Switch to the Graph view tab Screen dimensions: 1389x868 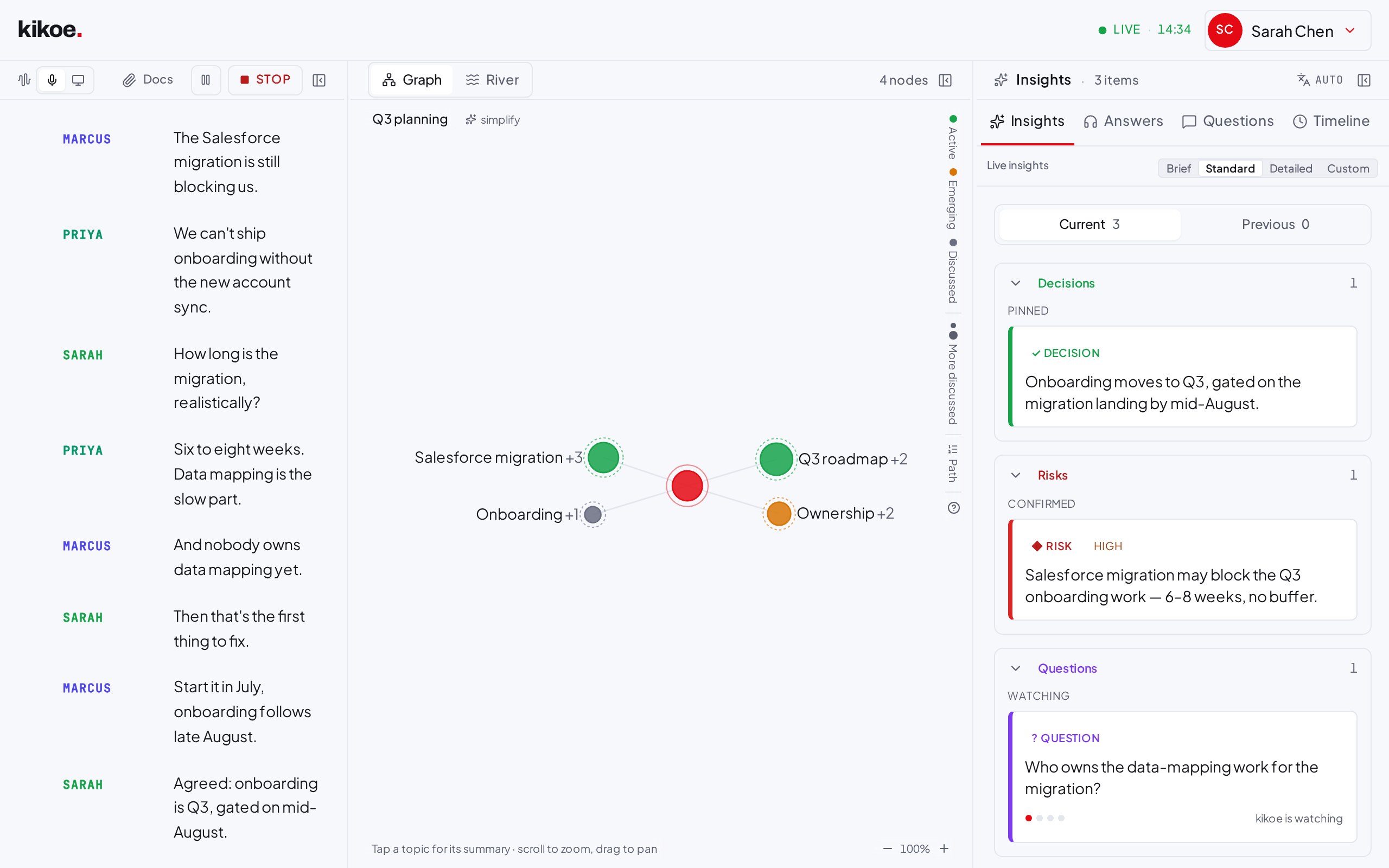pyautogui.click(x=412, y=80)
